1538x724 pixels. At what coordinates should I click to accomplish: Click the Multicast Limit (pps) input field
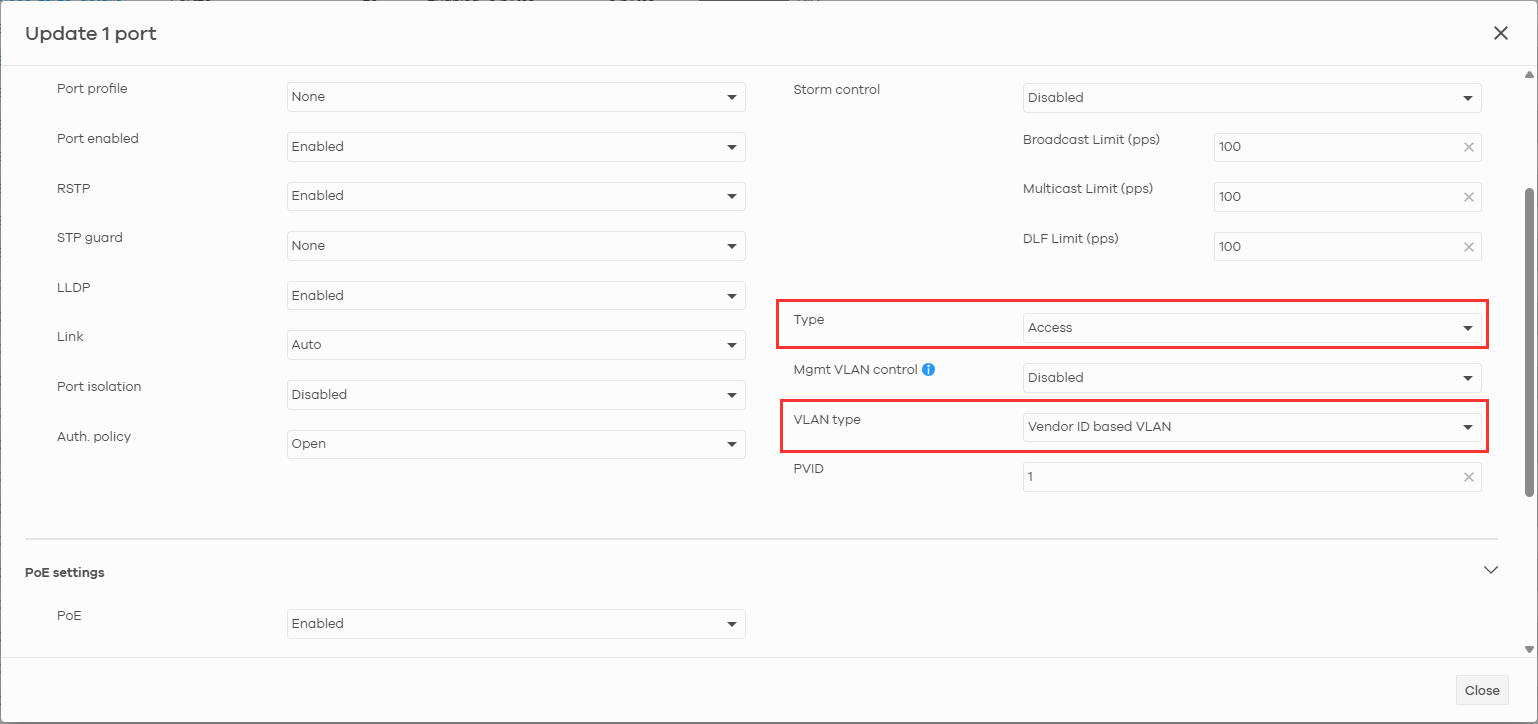click(x=1347, y=197)
